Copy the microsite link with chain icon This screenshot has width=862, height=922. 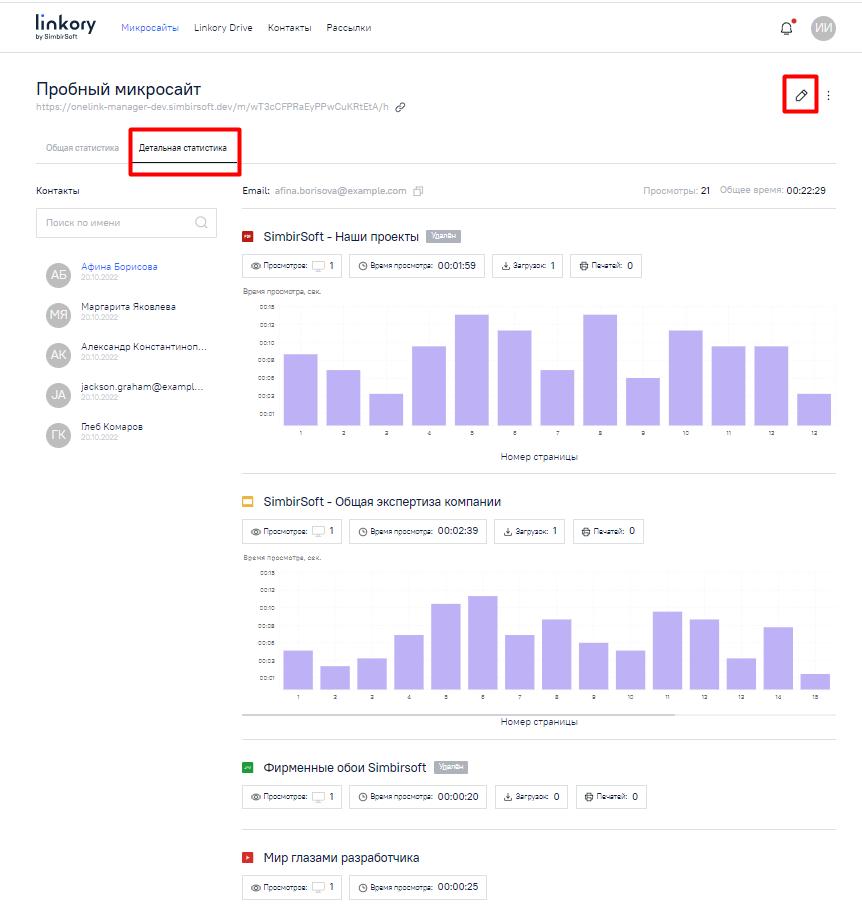tap(401, 107)
